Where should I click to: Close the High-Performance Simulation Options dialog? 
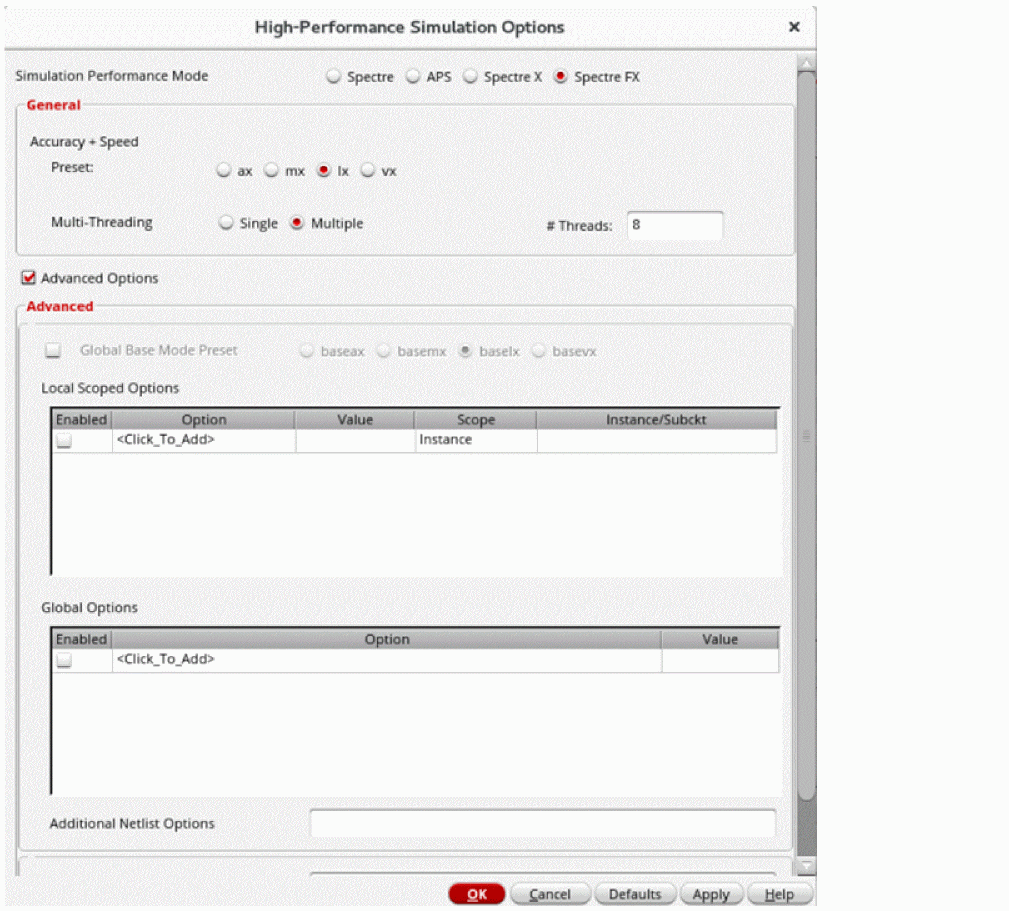794,27
